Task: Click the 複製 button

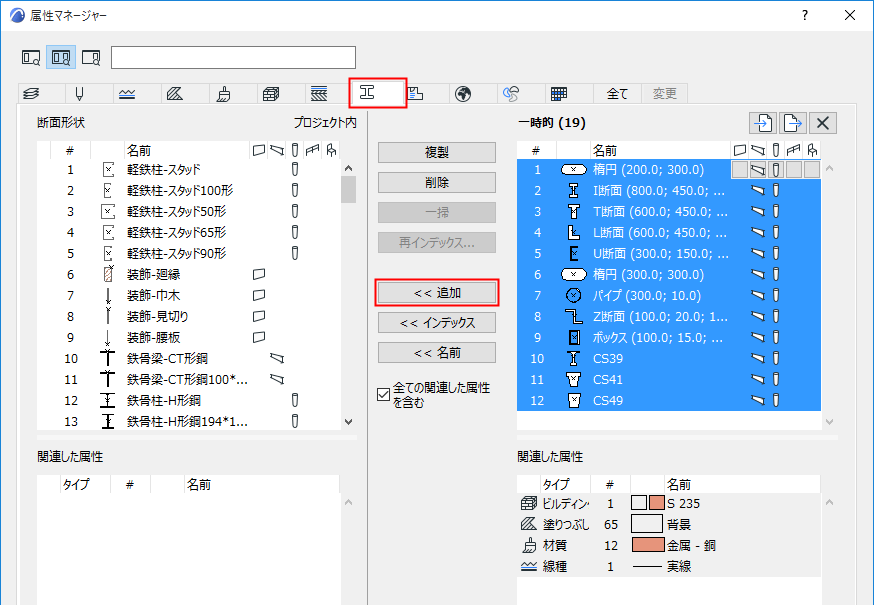Action: tap(436, 152)
